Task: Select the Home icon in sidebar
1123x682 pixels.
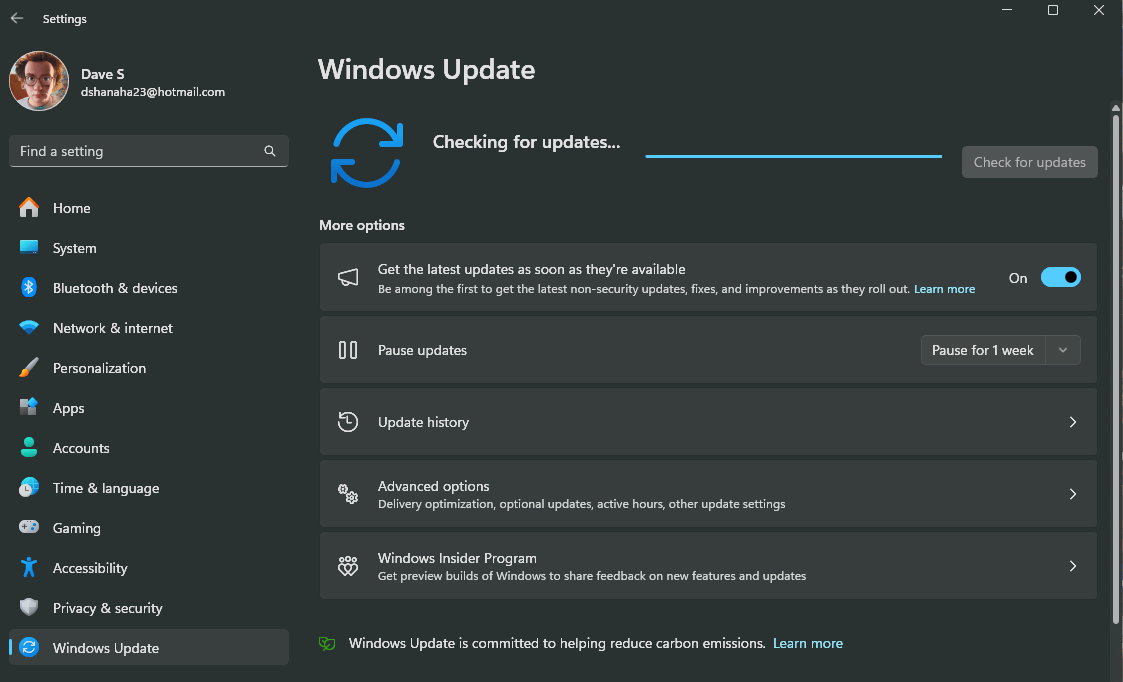Action: 28,207
